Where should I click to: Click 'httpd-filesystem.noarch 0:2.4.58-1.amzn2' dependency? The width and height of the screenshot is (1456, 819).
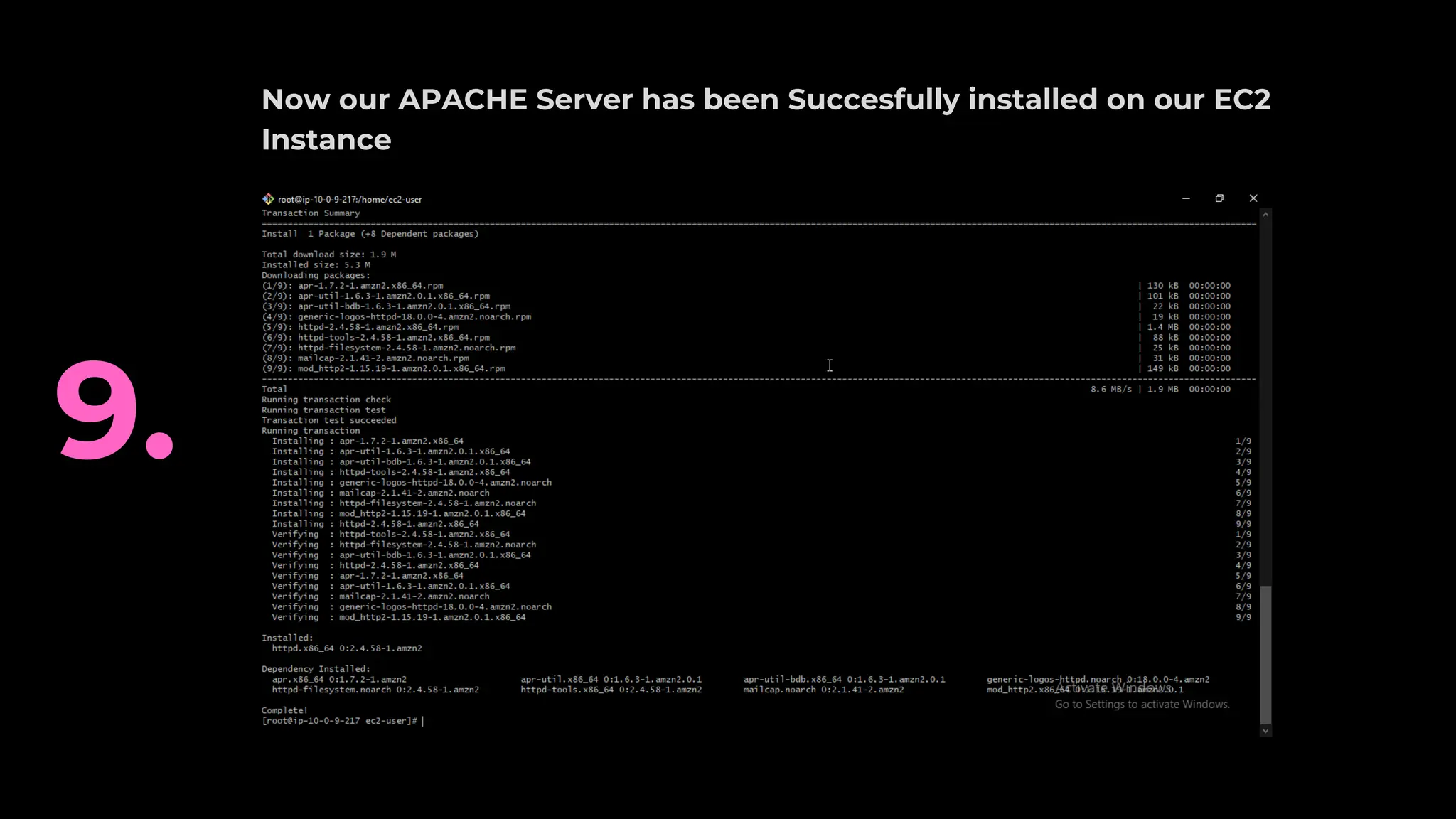click(375, 690)
